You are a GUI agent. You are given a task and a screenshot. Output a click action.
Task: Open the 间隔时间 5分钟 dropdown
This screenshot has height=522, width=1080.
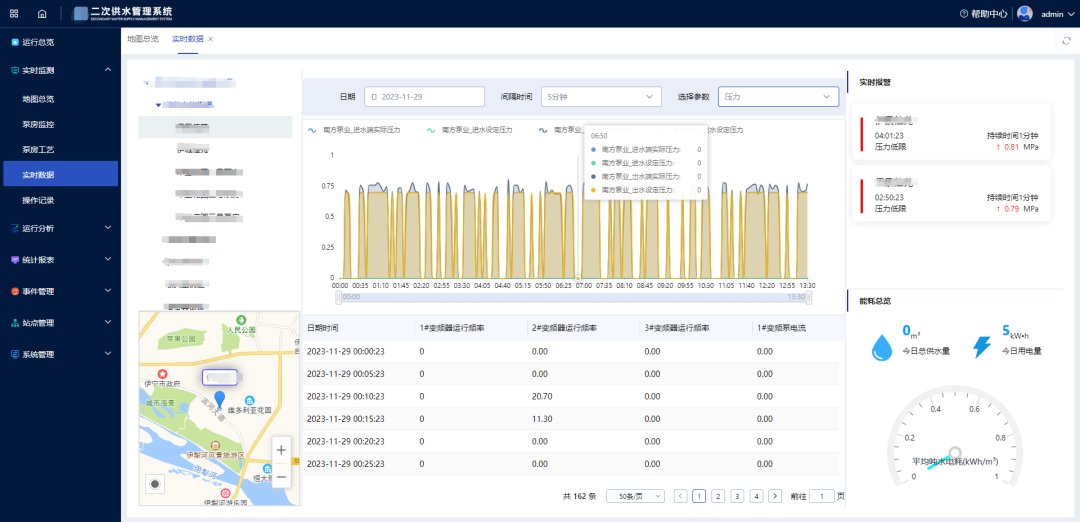(601, 97)
